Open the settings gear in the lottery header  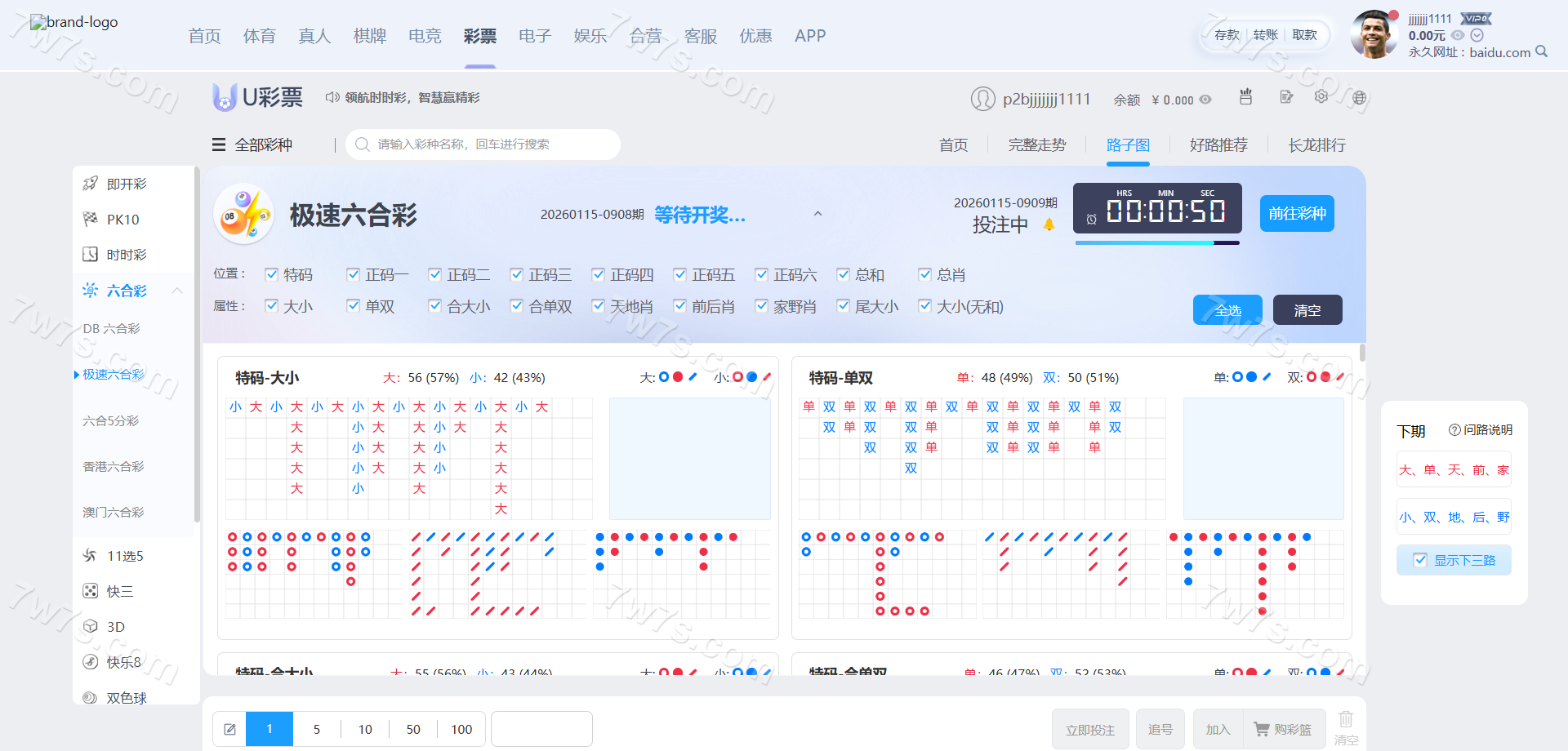(1321, 97)
